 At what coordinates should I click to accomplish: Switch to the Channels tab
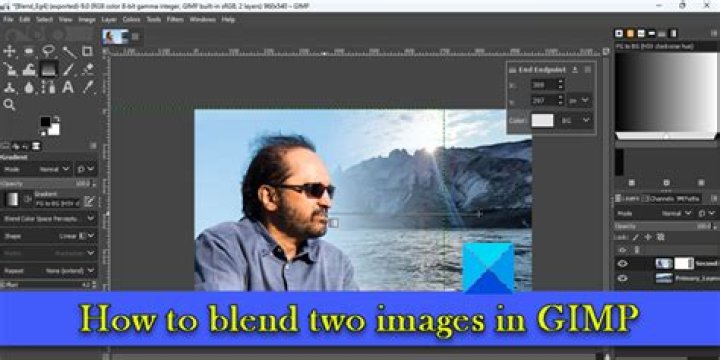[658, 199]
